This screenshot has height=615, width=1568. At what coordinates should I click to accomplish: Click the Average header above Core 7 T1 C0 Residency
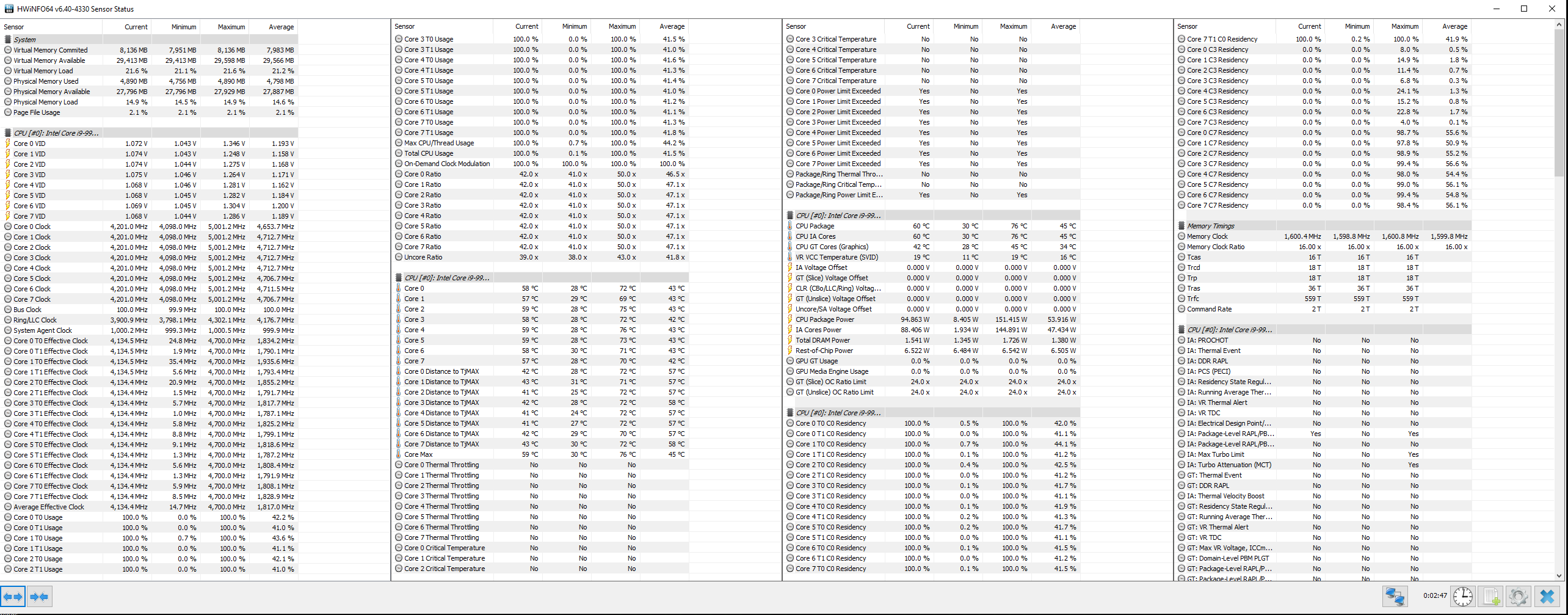1447,27
